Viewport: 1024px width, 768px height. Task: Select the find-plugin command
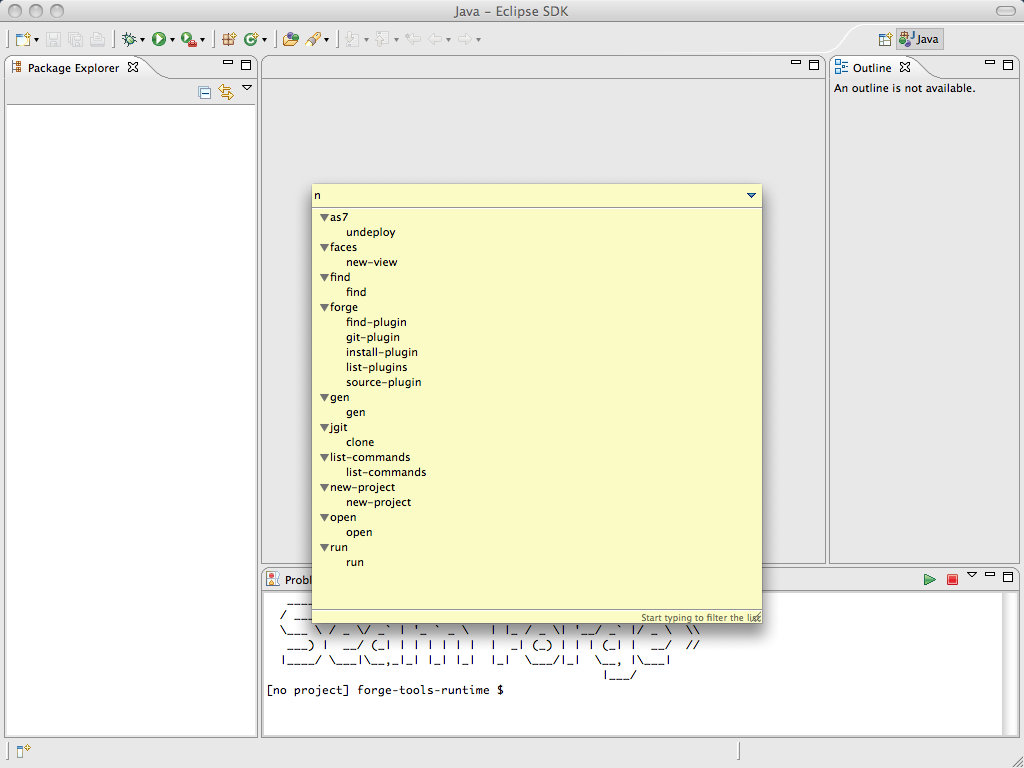click(x=376, y=322)
